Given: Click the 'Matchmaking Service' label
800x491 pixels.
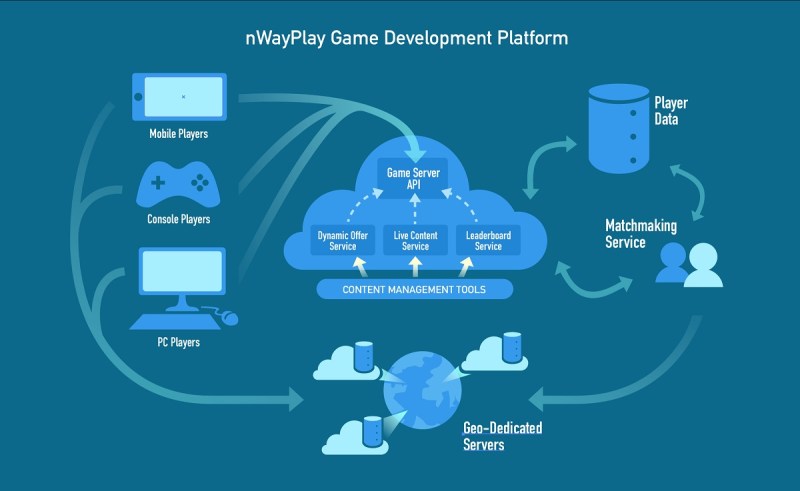Looking at the screenshot, I should pyautogui.click(x=641, y=234).
